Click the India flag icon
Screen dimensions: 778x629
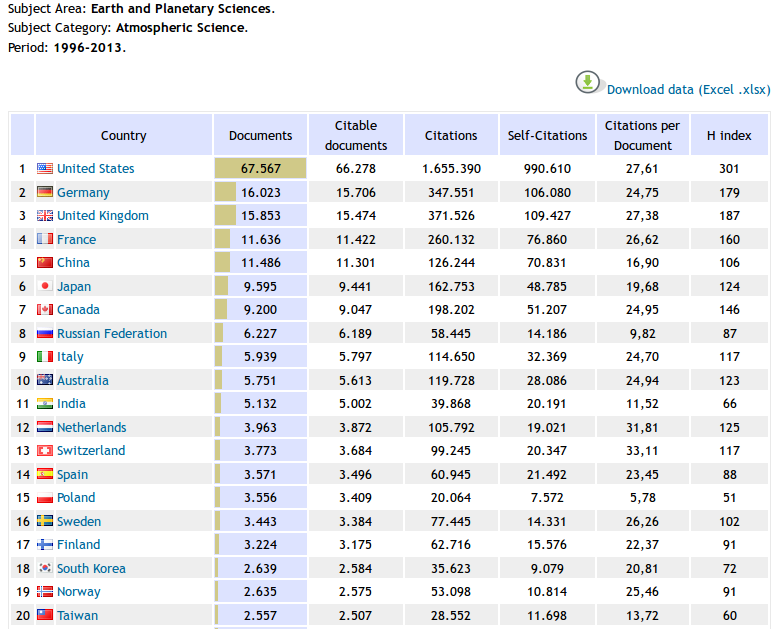coord(45,404)
